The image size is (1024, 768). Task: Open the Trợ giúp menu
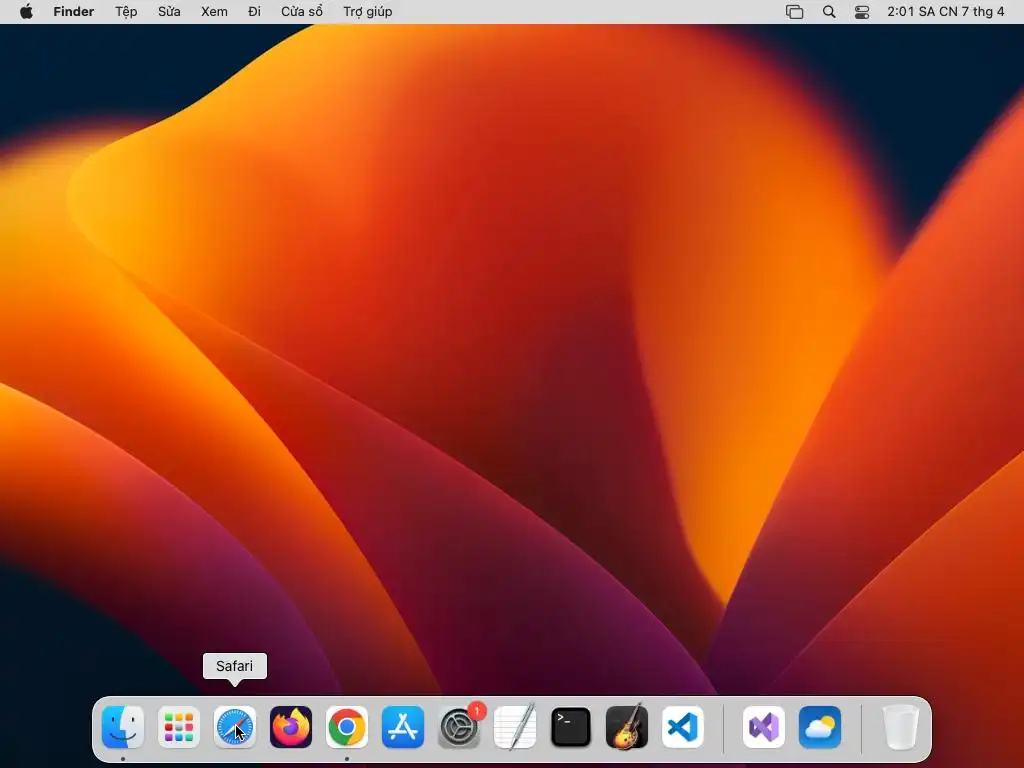368,12
